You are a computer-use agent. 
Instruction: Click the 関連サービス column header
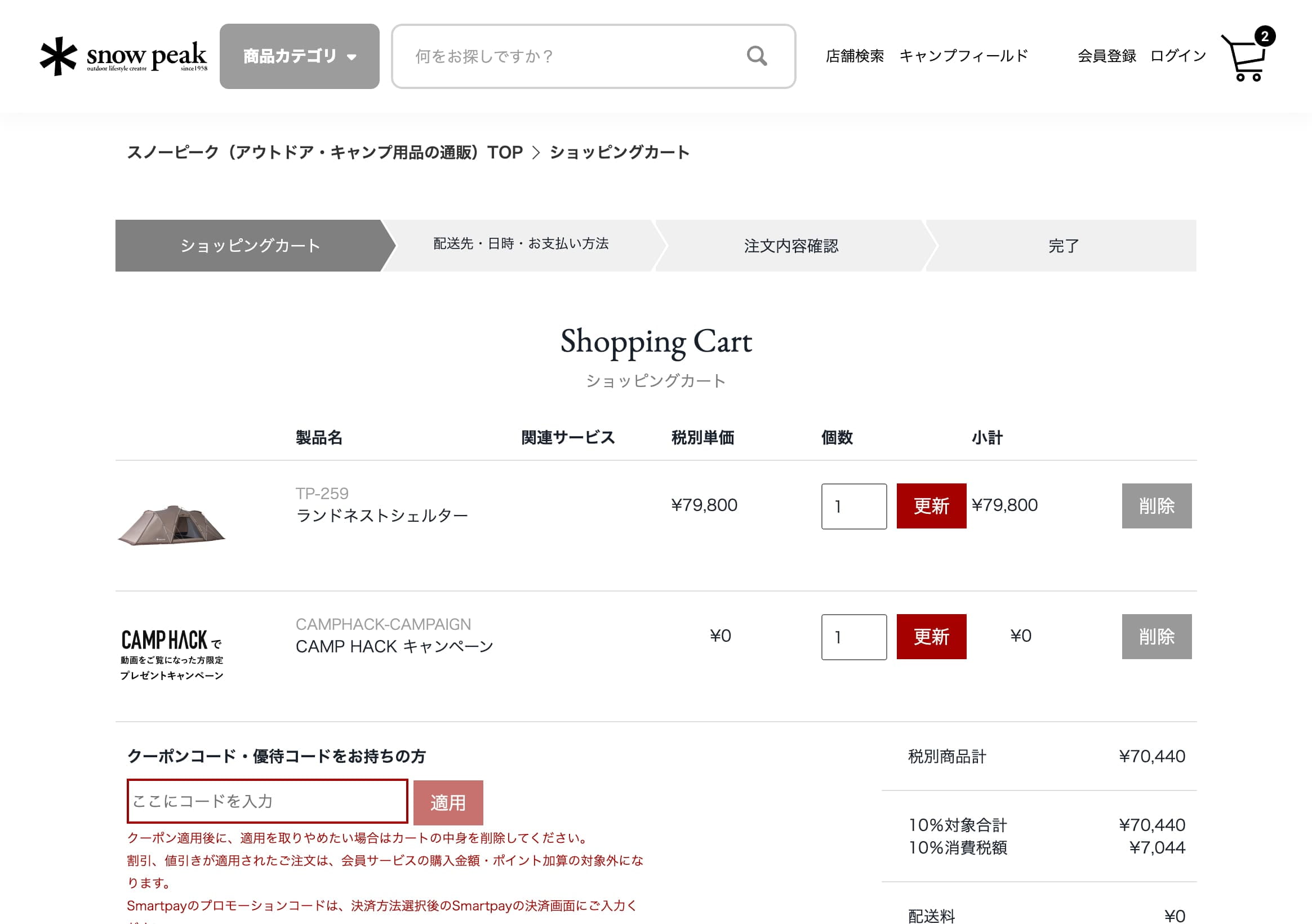[568, 438]
